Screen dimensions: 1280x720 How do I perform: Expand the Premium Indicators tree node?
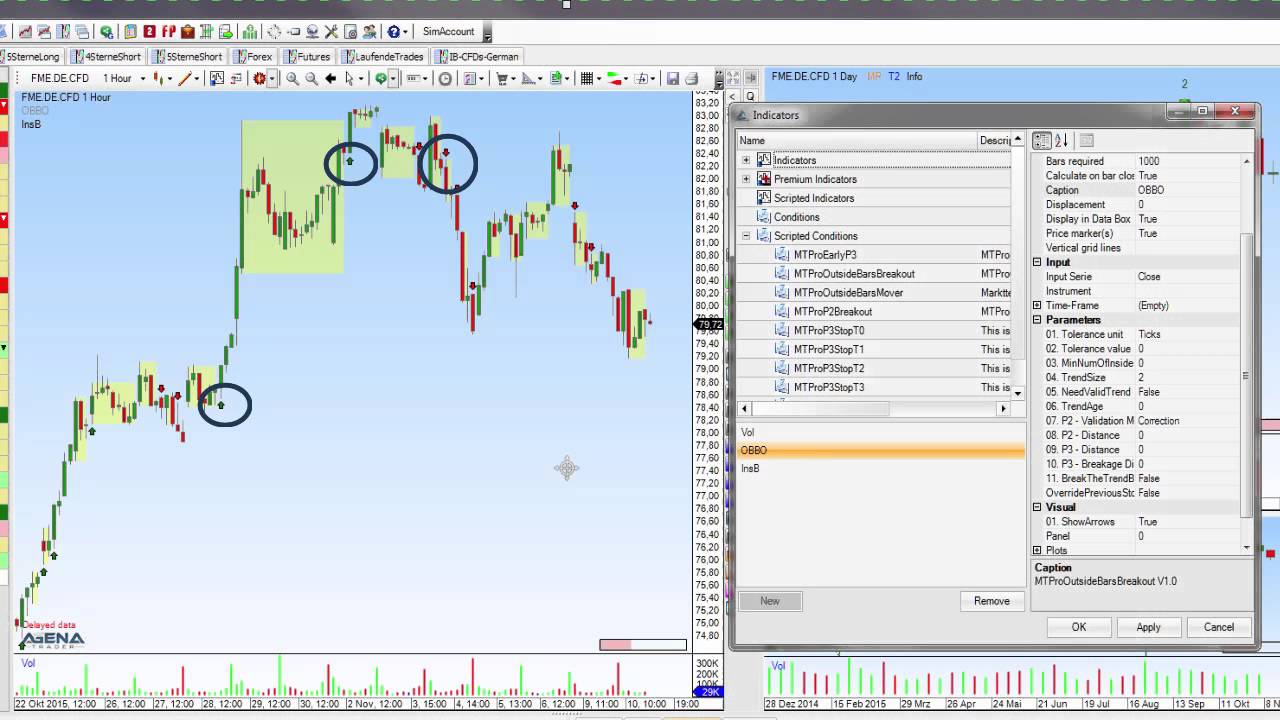tap(746, 179)
